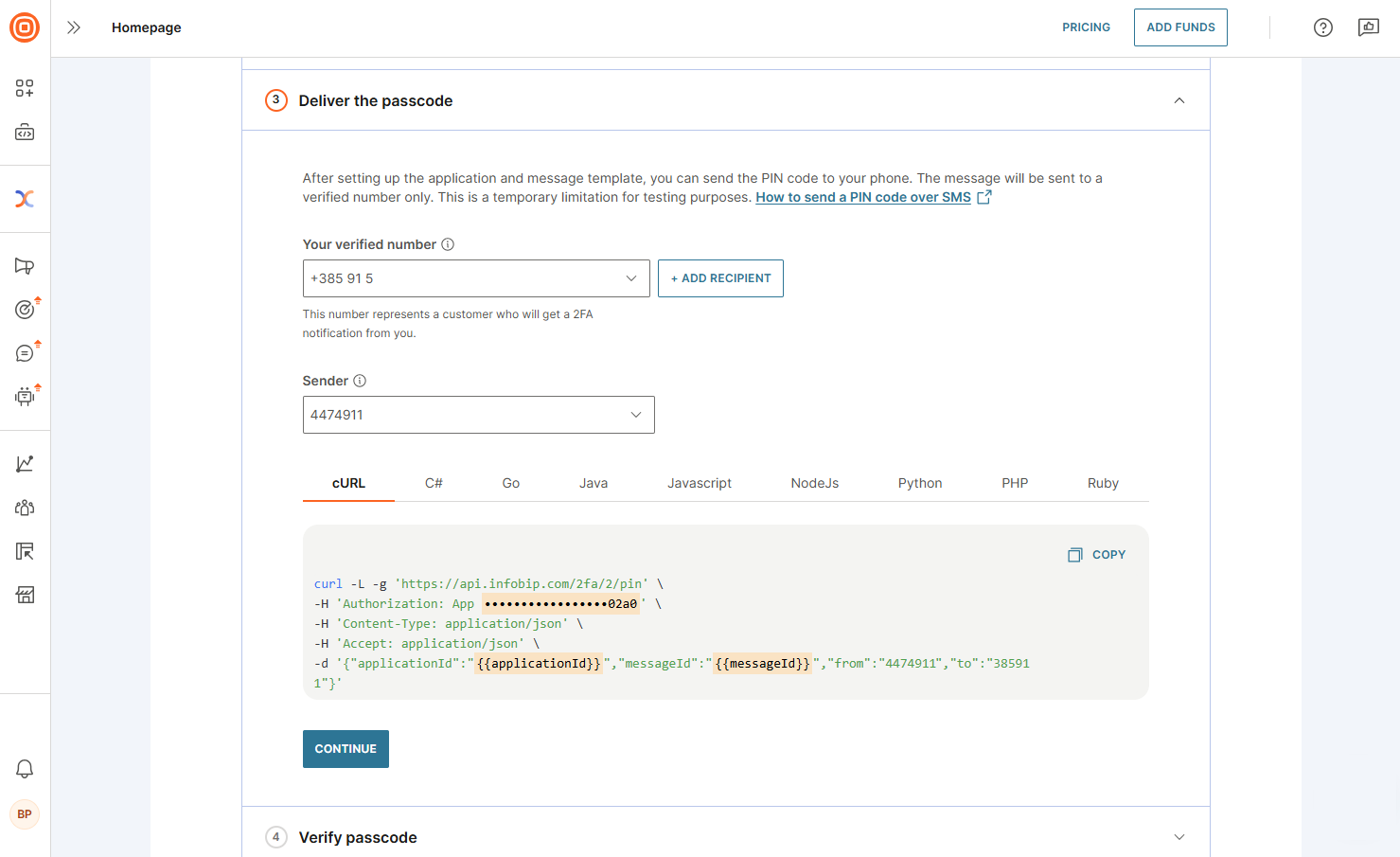This screenshot has height=857, width=1400.
Task: Click the Homepage breadcrumb title
Action: point(147,27)
